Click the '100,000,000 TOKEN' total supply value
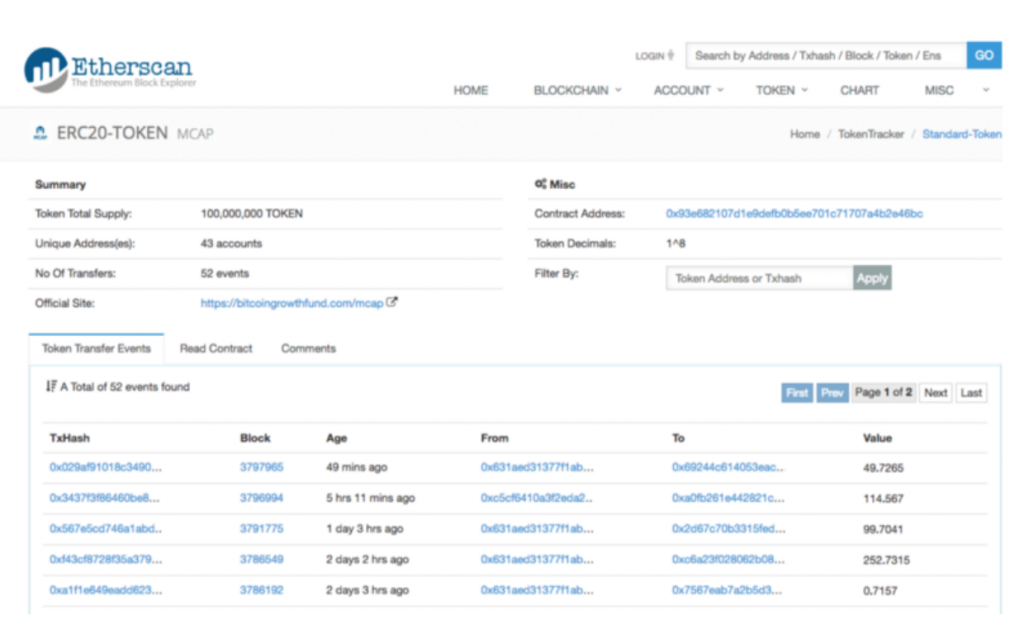Screen dimensions: 1024x634 [251, 214]
